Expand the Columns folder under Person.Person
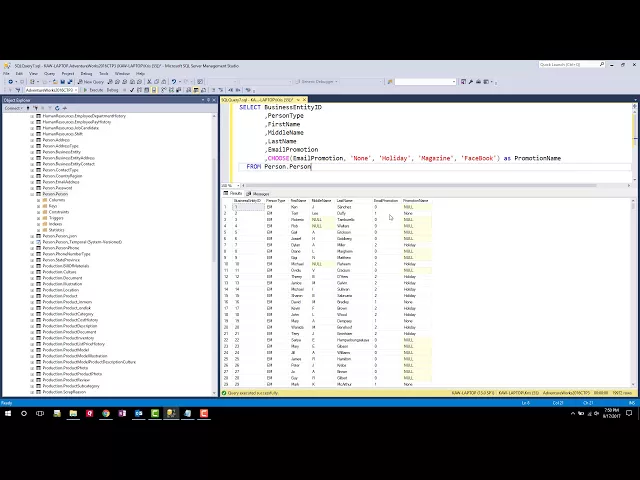640x480 pixels. [x=39, y=200]
